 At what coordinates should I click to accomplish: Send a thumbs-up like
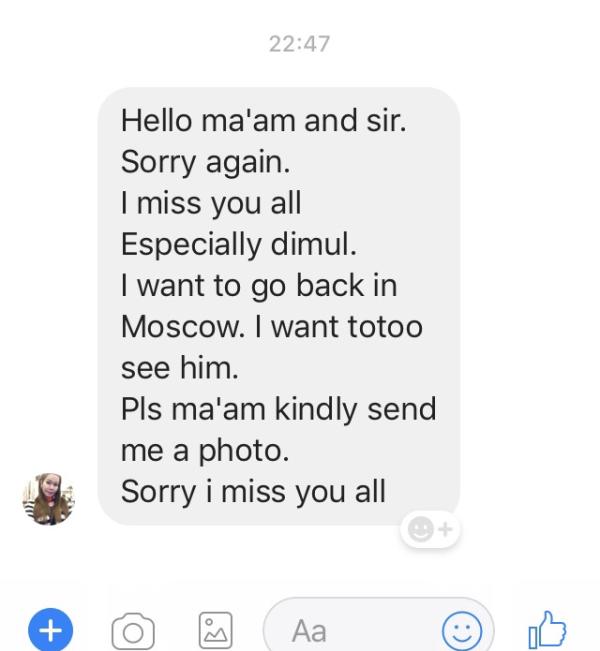pyautogui.click(x=547, y=630)
